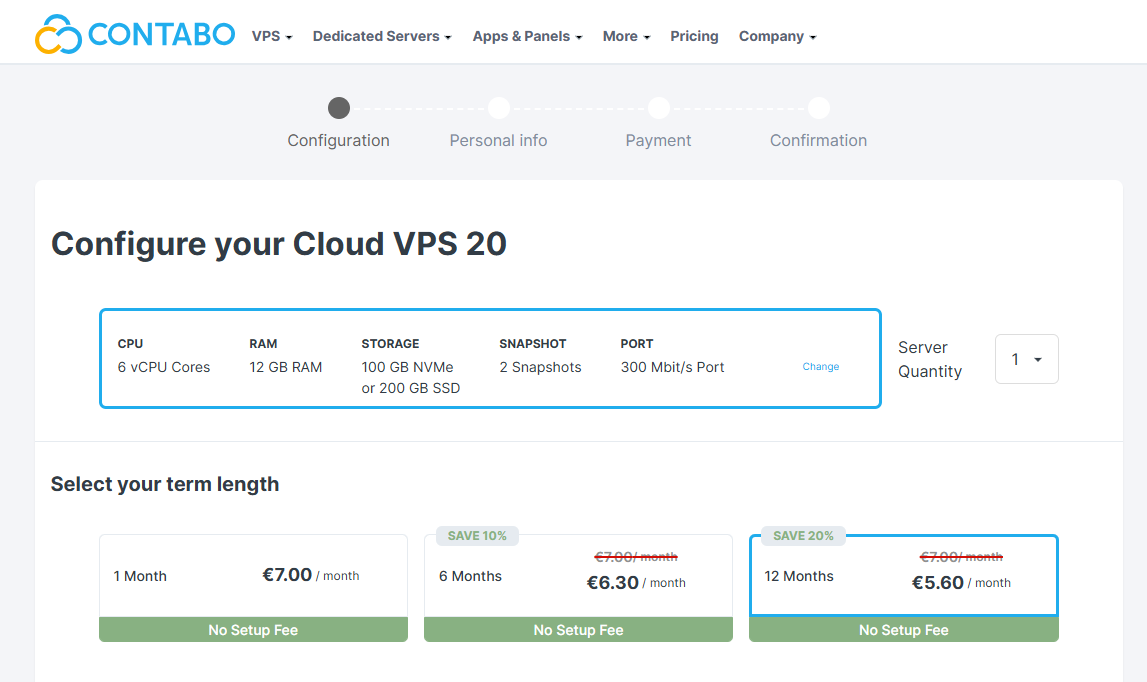The image size is (1147, 682).
Task: Click the Contabo cloud logo
Action: click(59, 34)
